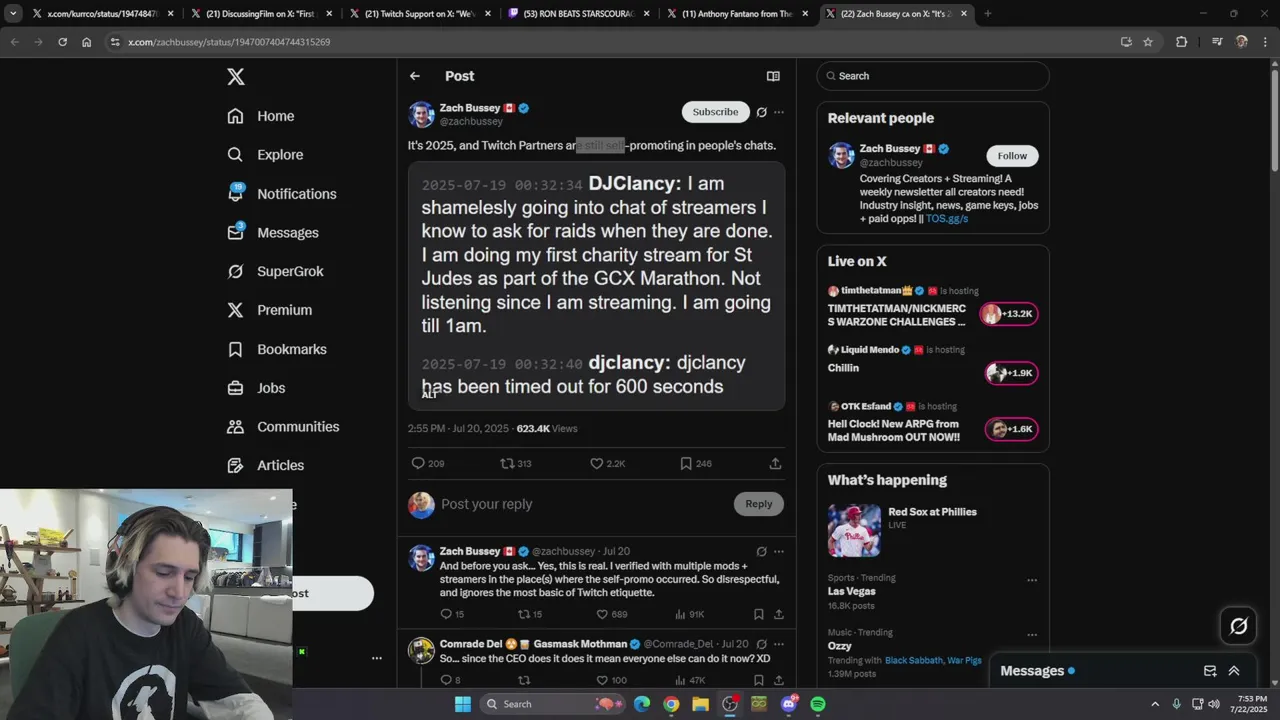Click the Search box on X
Viewport: 1280px width, 720px height.
pyautogui.click(x=933, y=76)
